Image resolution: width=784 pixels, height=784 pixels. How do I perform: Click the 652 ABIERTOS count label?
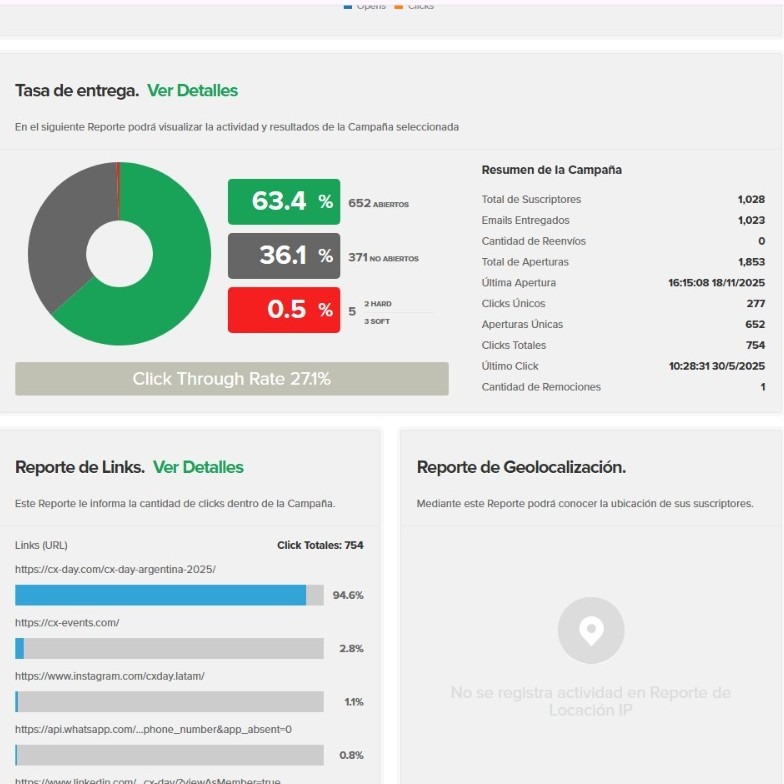[x=378, y=204]
